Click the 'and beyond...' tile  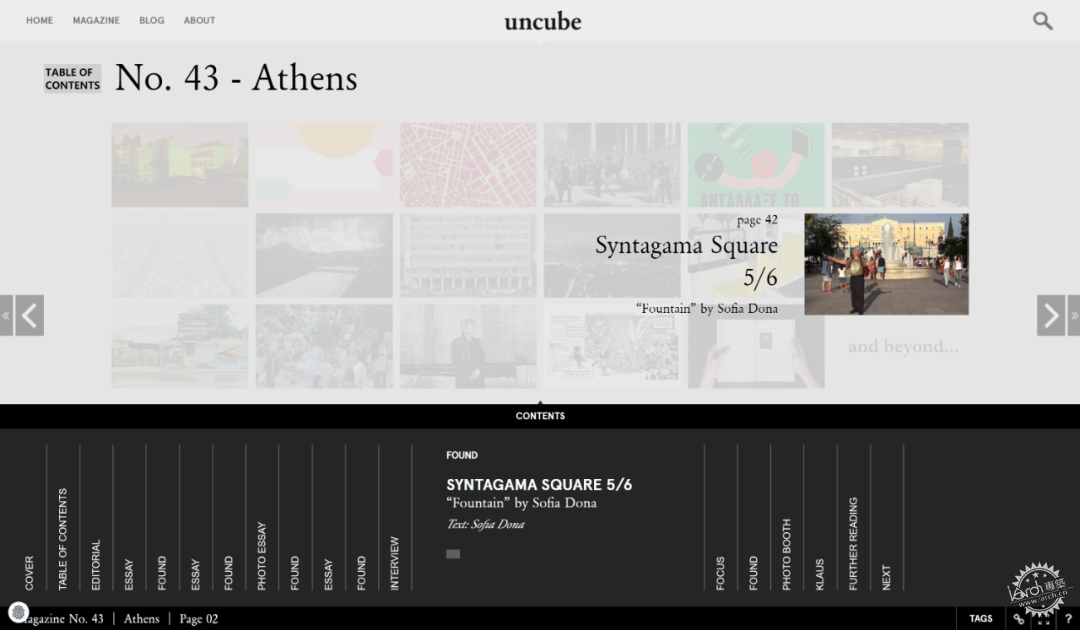[x=902, y=346]
